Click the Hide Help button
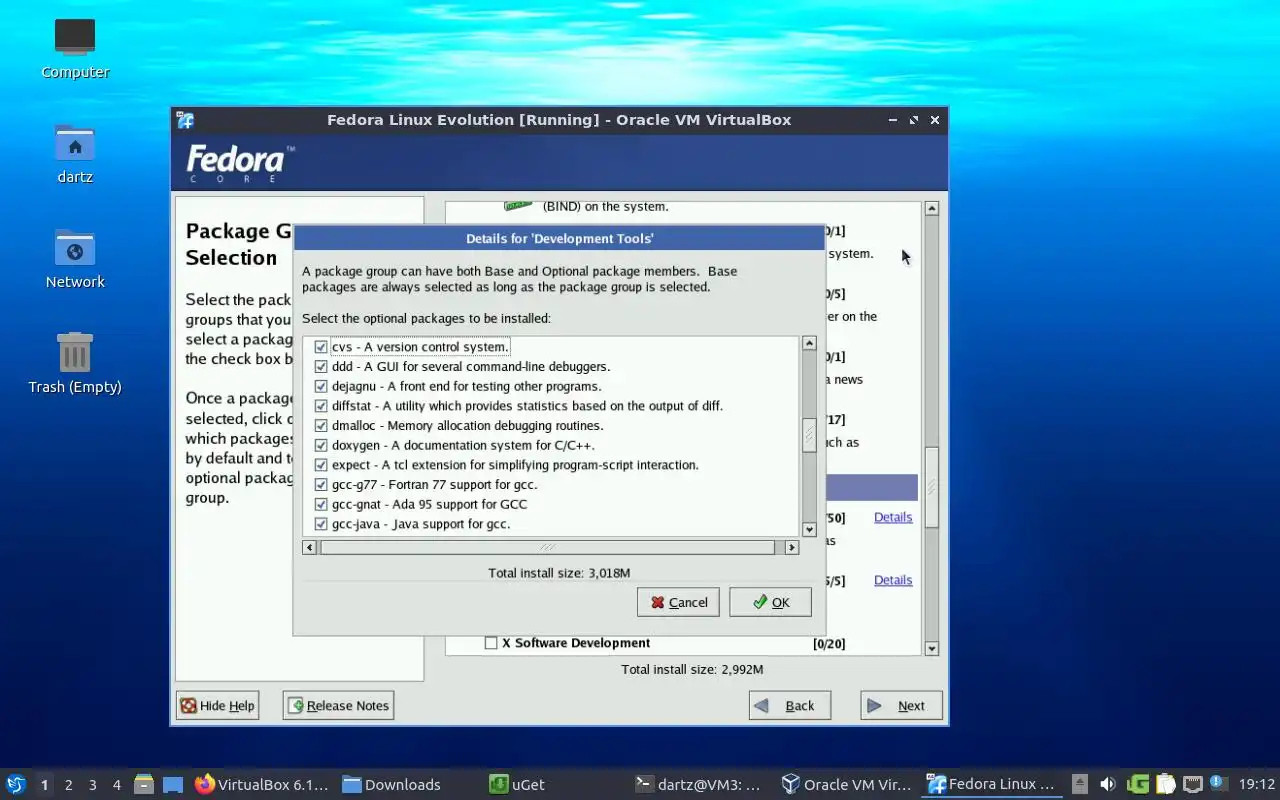The width and height of the screenshot is (1280, 800). coord(217,705)
